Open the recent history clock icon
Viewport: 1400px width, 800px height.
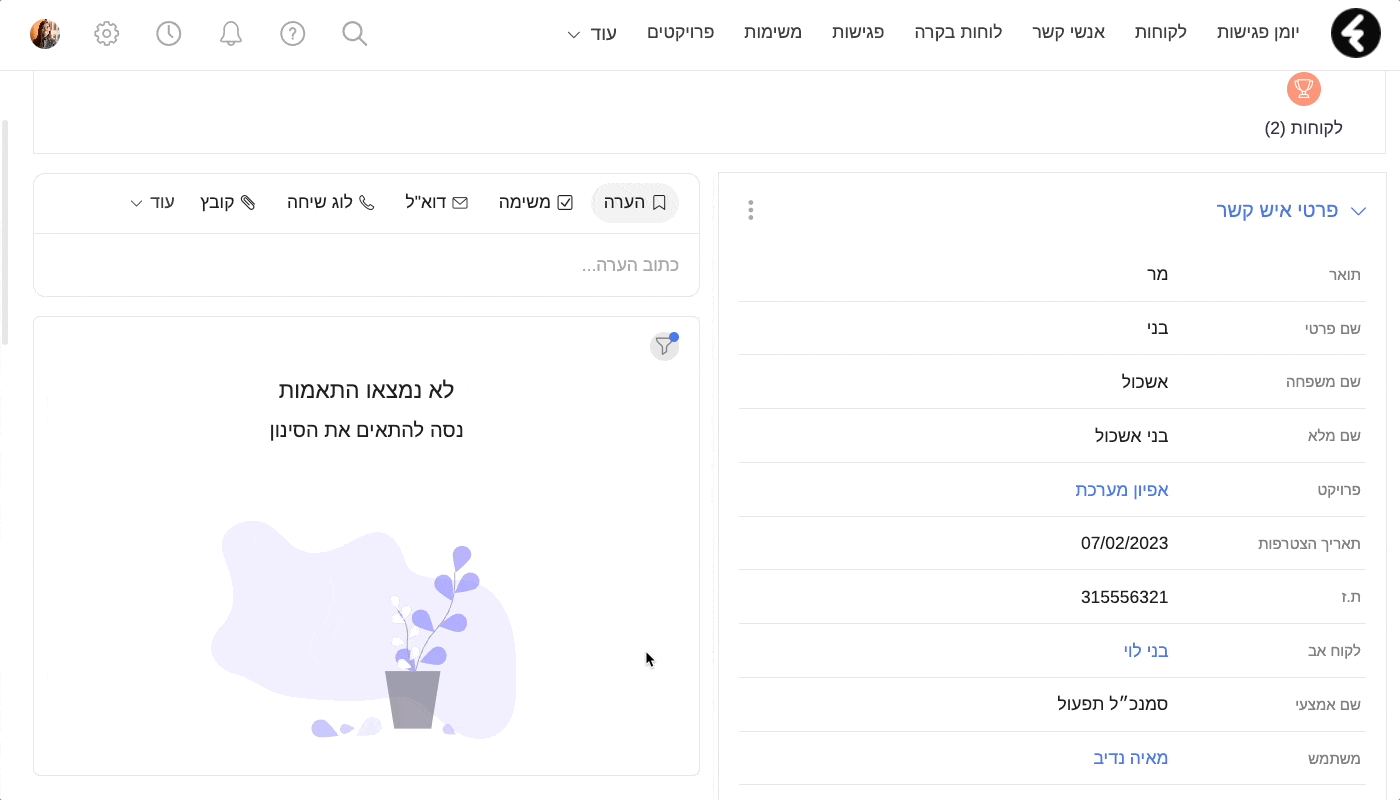169,34
